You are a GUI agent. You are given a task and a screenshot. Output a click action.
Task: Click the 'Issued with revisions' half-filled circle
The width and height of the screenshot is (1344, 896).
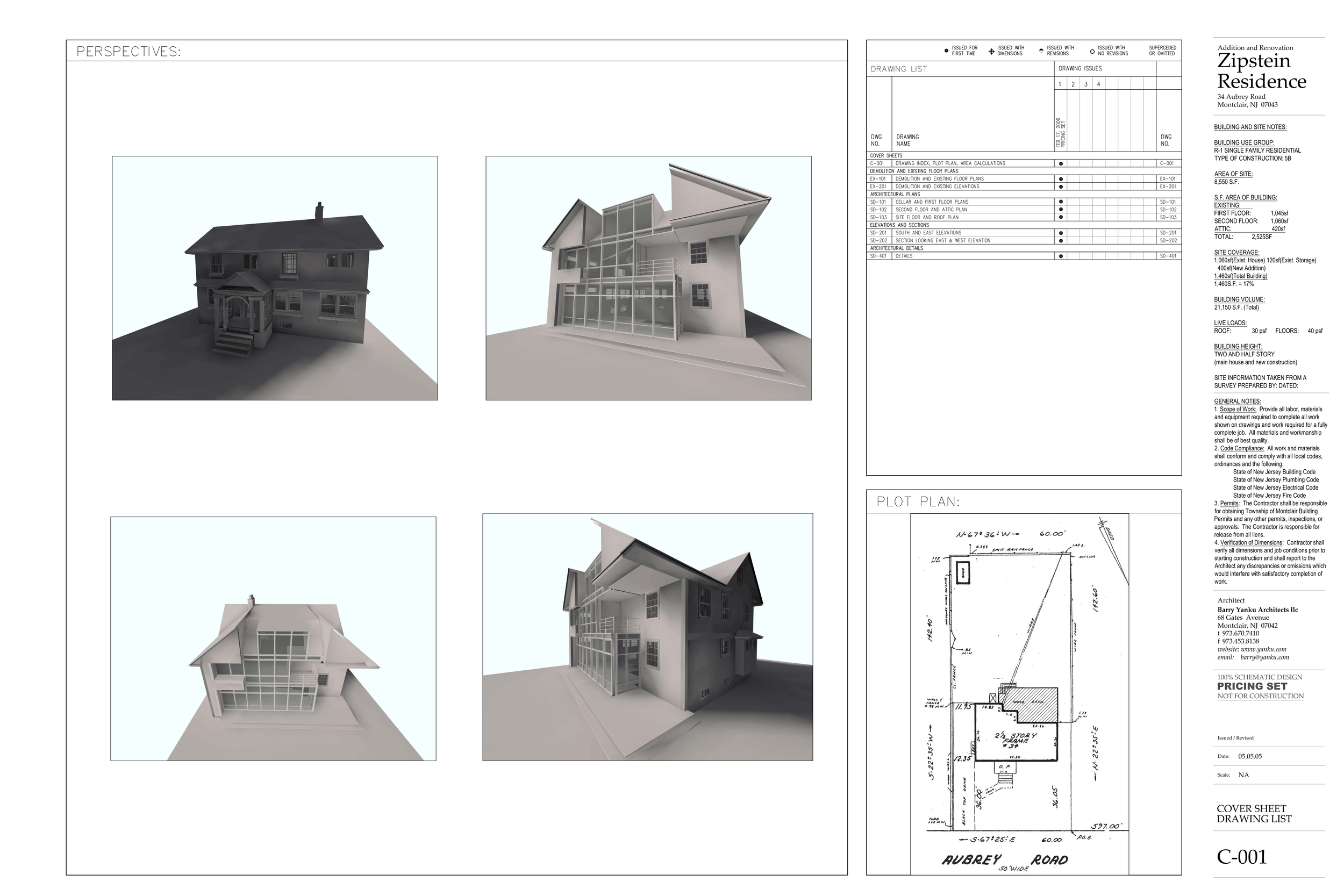[1041, 51]
